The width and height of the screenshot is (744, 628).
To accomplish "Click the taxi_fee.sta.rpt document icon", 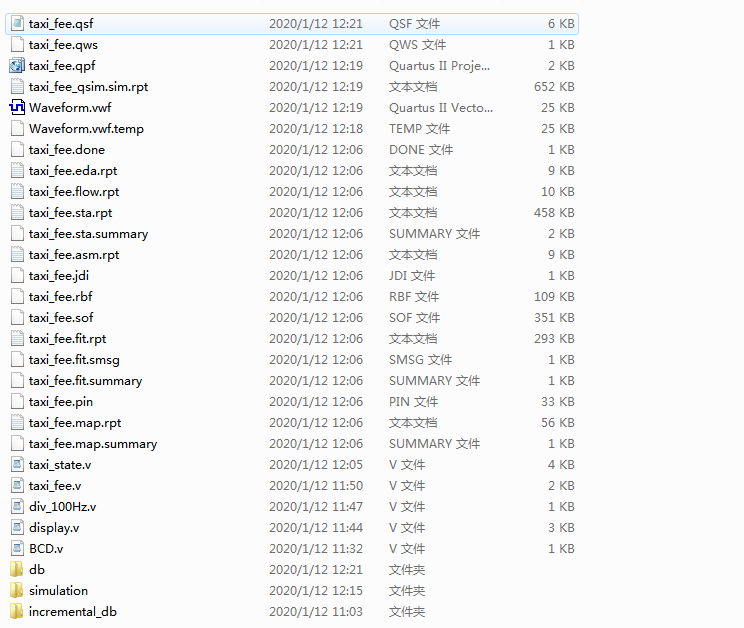I will tap(17, 212).
